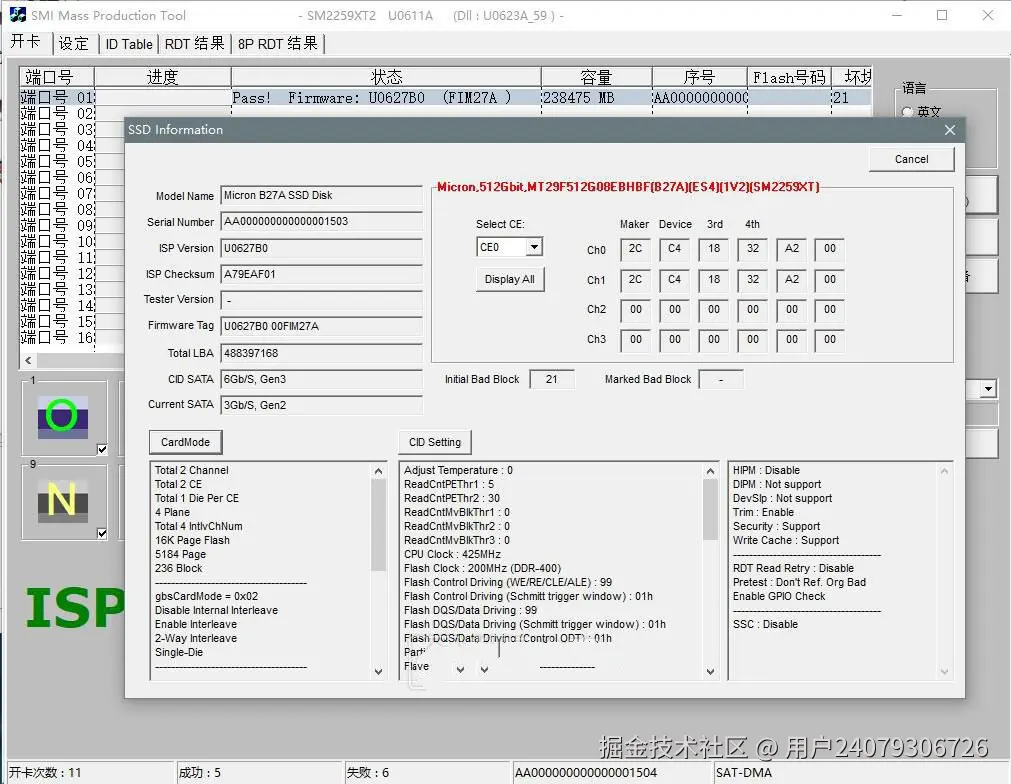The image size is (1011, 784).
Task: Select the 端口号 01 row
Action: [446, 97]
